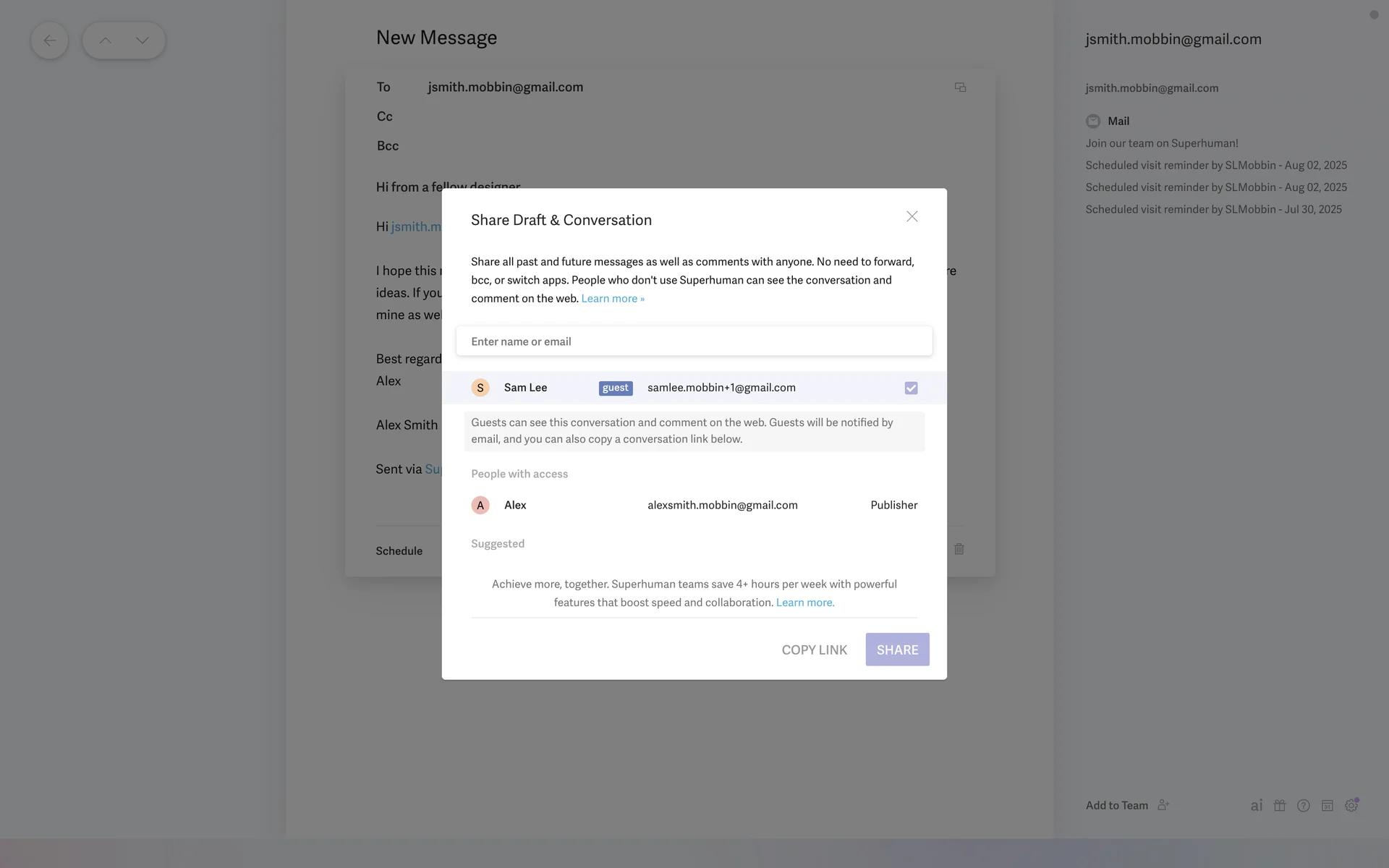Click the pop-out draft window icon
The height and width of the screenshot is (868, 1389).
pyautogui.click(x=960, y=88)
